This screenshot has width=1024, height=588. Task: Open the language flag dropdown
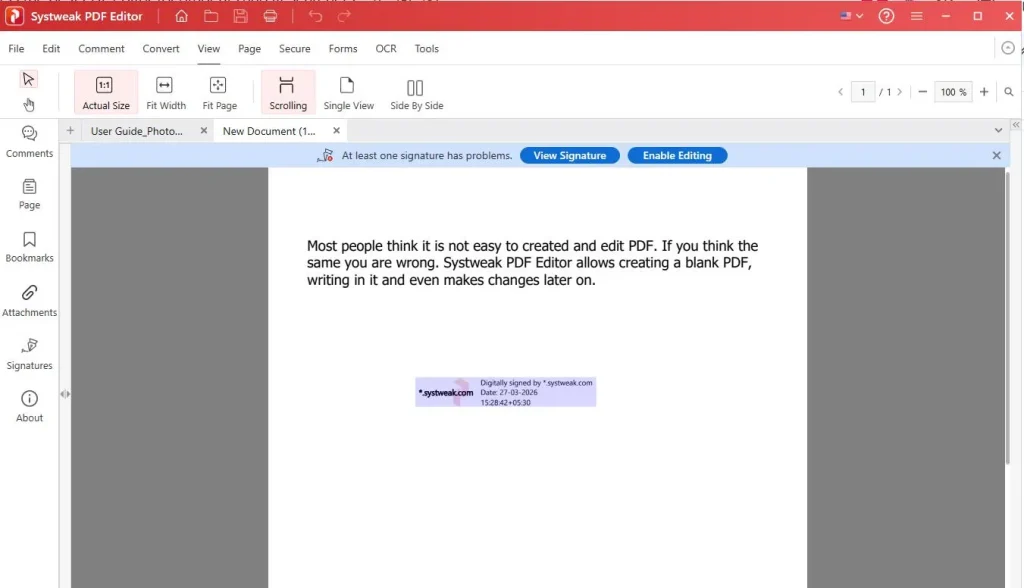852,16
